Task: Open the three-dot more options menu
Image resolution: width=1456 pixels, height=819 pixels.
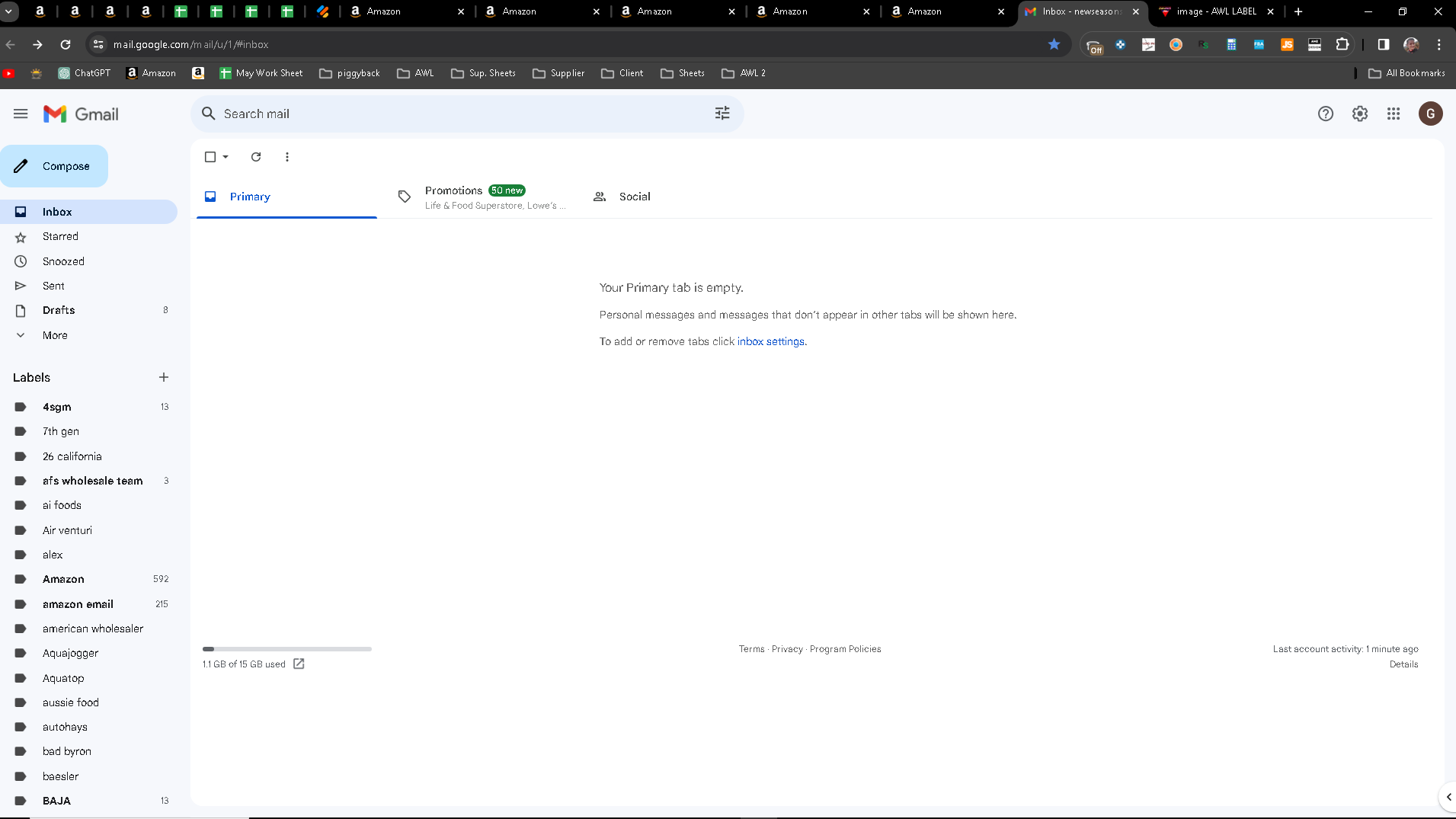Action: pos(287,157)
